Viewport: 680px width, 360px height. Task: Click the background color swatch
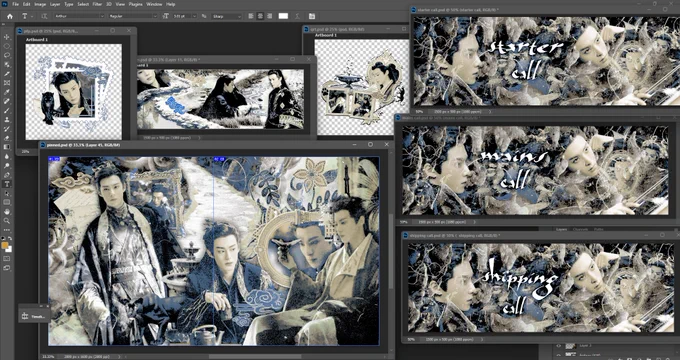coord(9,249)
